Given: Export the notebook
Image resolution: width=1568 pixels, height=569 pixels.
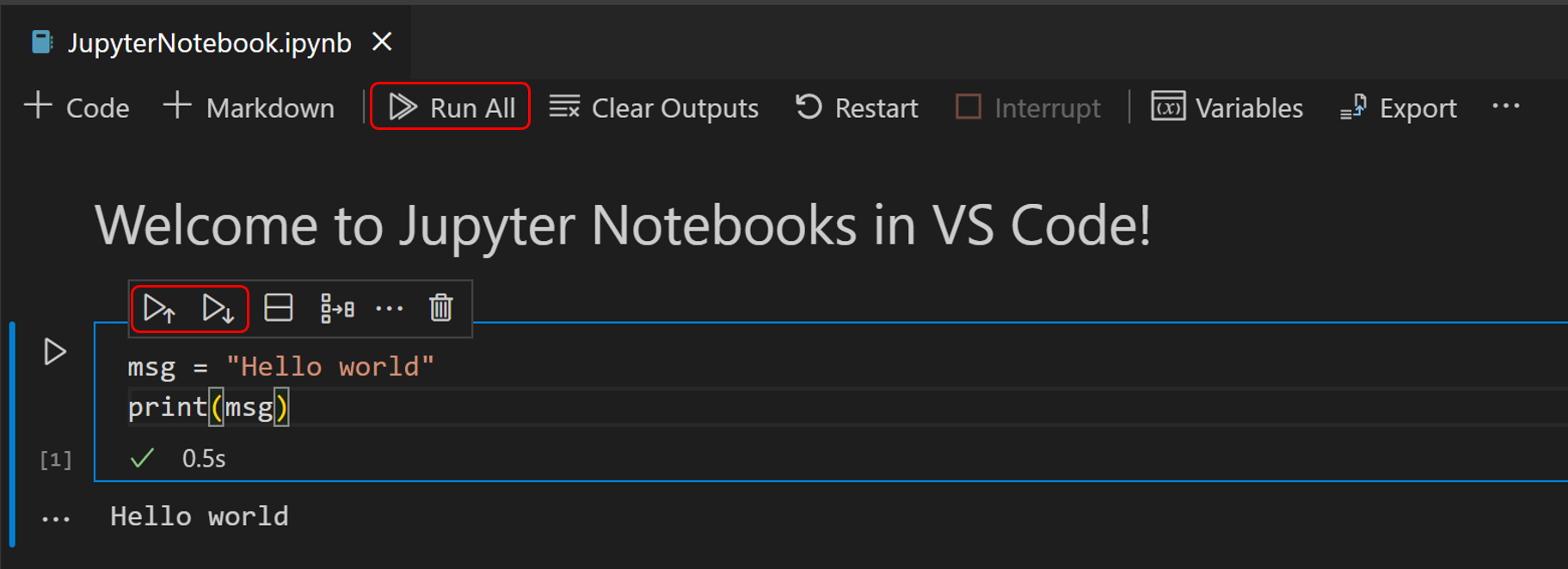Looking at the screenshot, I should coord(1399,108).
